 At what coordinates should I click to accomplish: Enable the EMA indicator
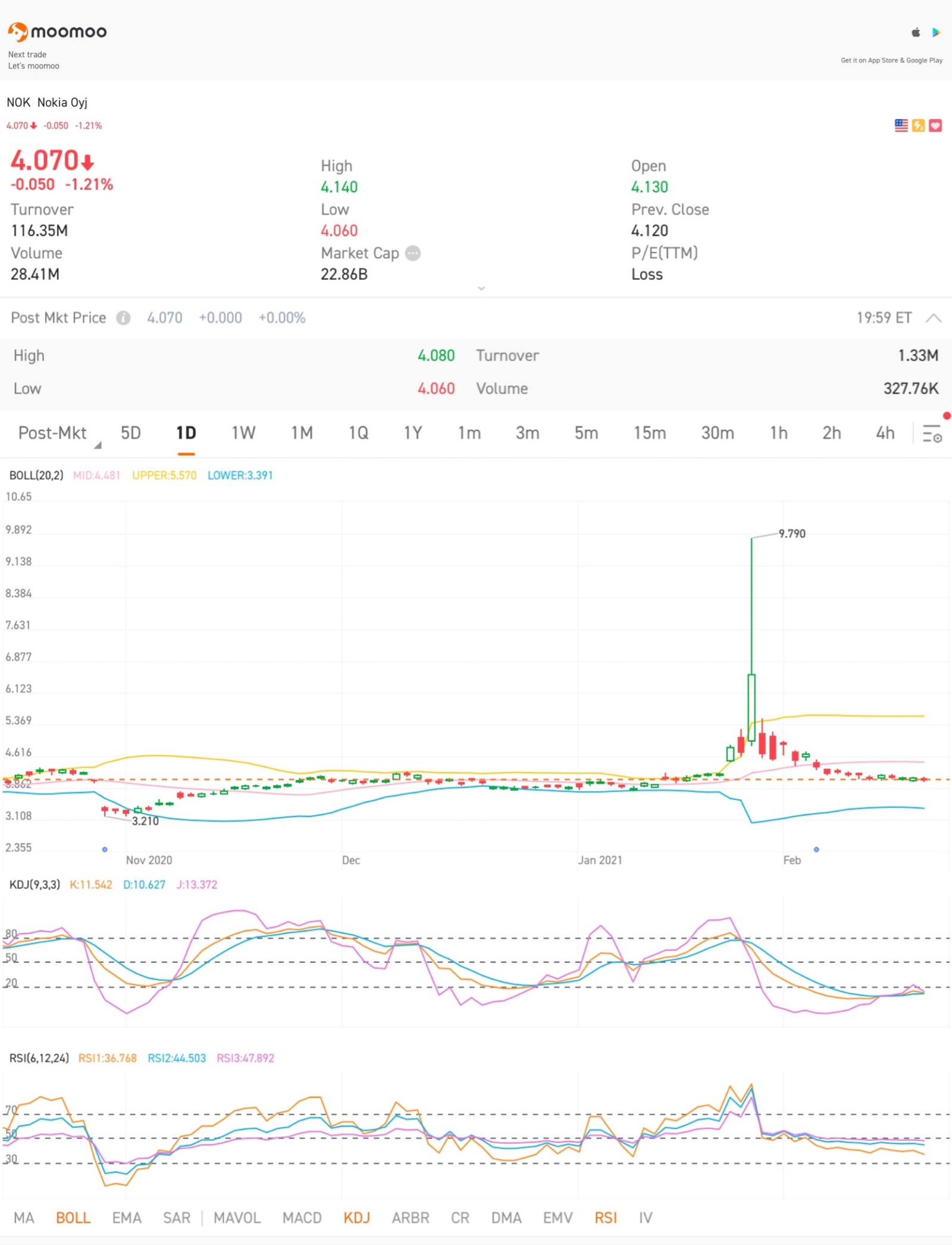tap(127, 1218)
